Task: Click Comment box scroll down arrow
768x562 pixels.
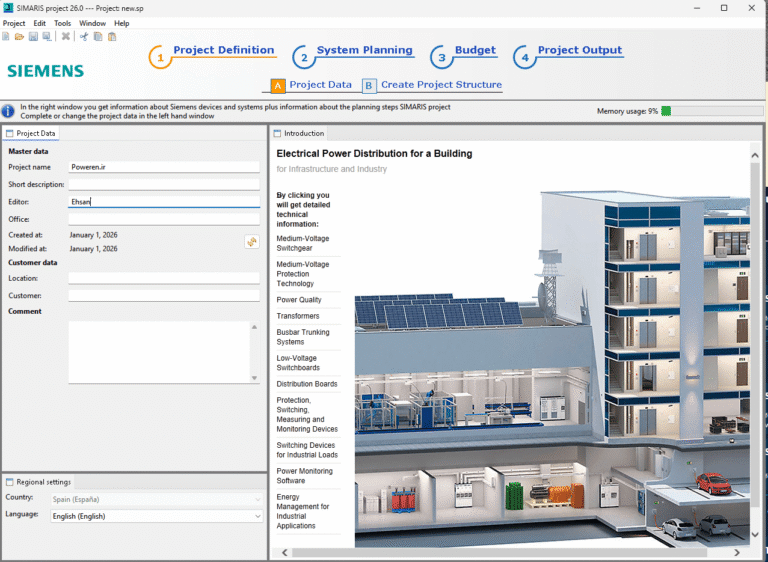Action: pos(254,378)
